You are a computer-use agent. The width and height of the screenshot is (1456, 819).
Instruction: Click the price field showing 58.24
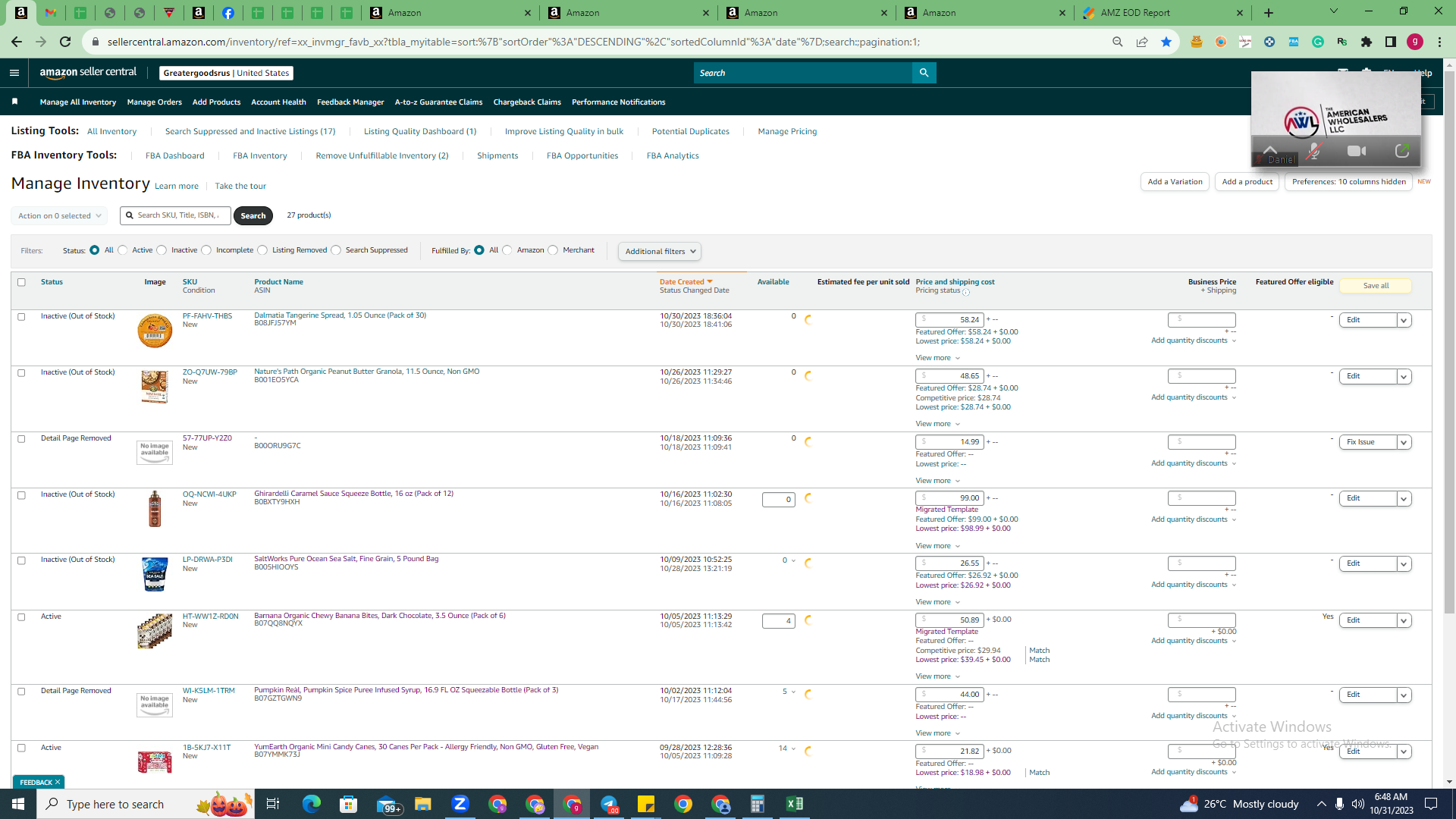click(949, 320)
